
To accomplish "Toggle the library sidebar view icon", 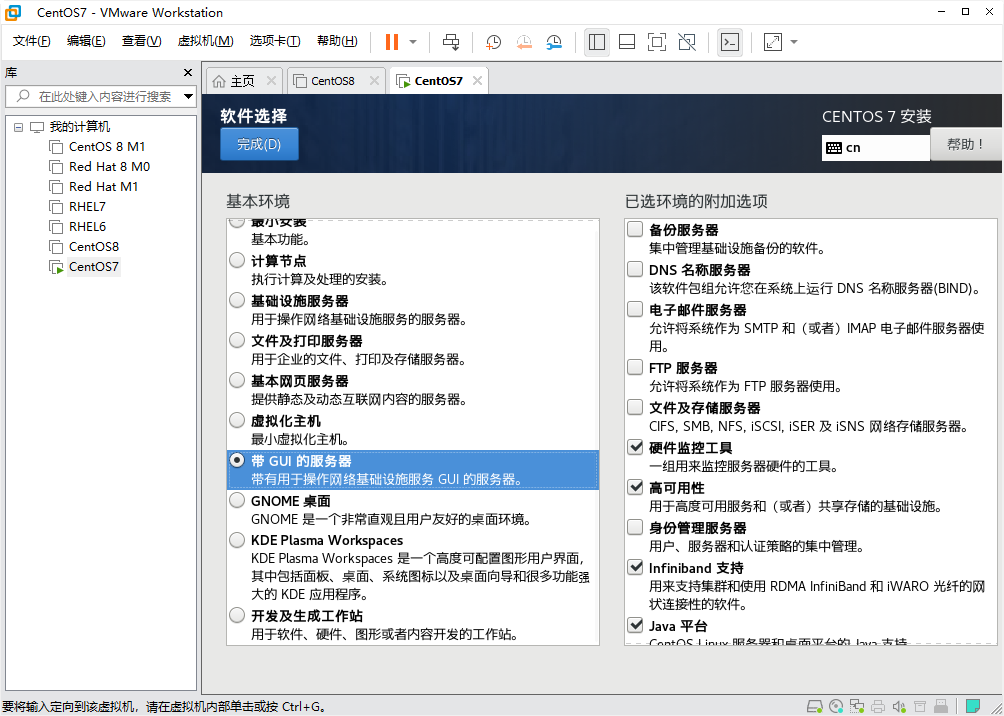I will (x=597, y=42).
